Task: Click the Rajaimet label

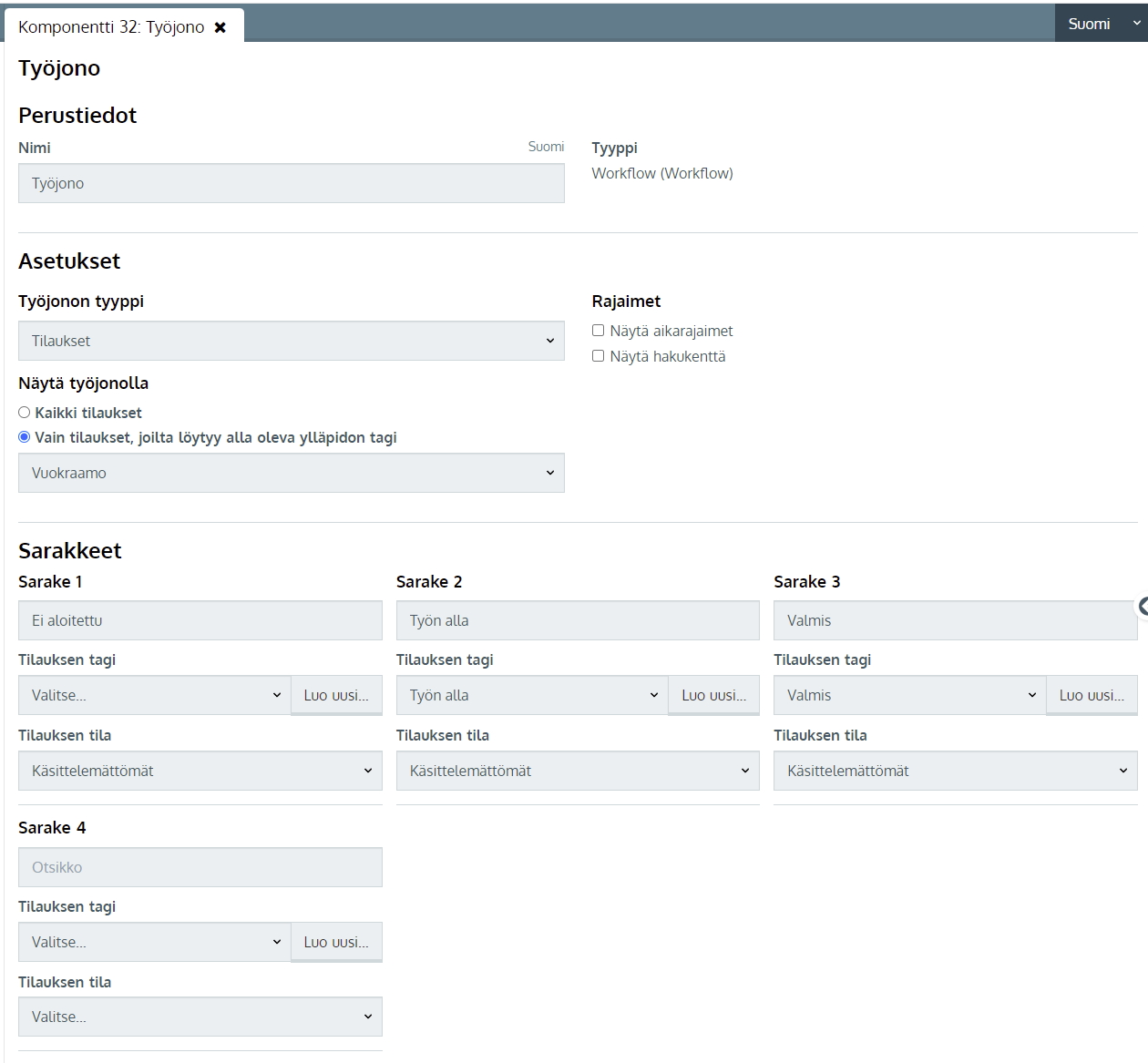Action: click(x=626, y=301)
